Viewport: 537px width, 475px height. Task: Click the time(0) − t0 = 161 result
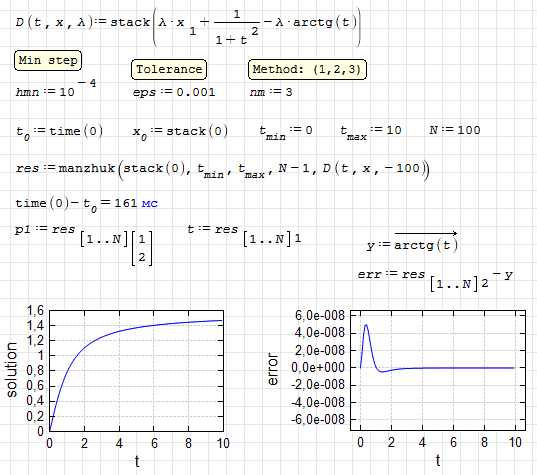76,205
